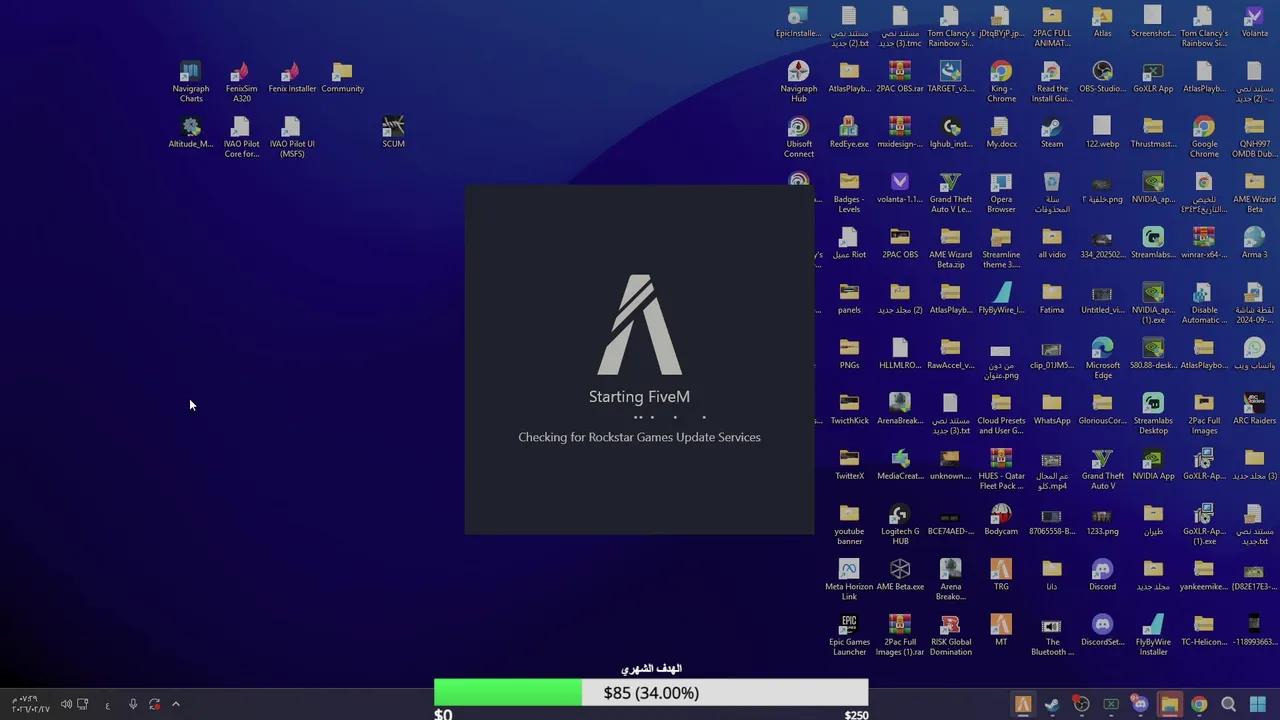This screenshot has width=1280, height=720.
Task: Select the King - Chrome shortcut
Action: (x=1001, y=81)
